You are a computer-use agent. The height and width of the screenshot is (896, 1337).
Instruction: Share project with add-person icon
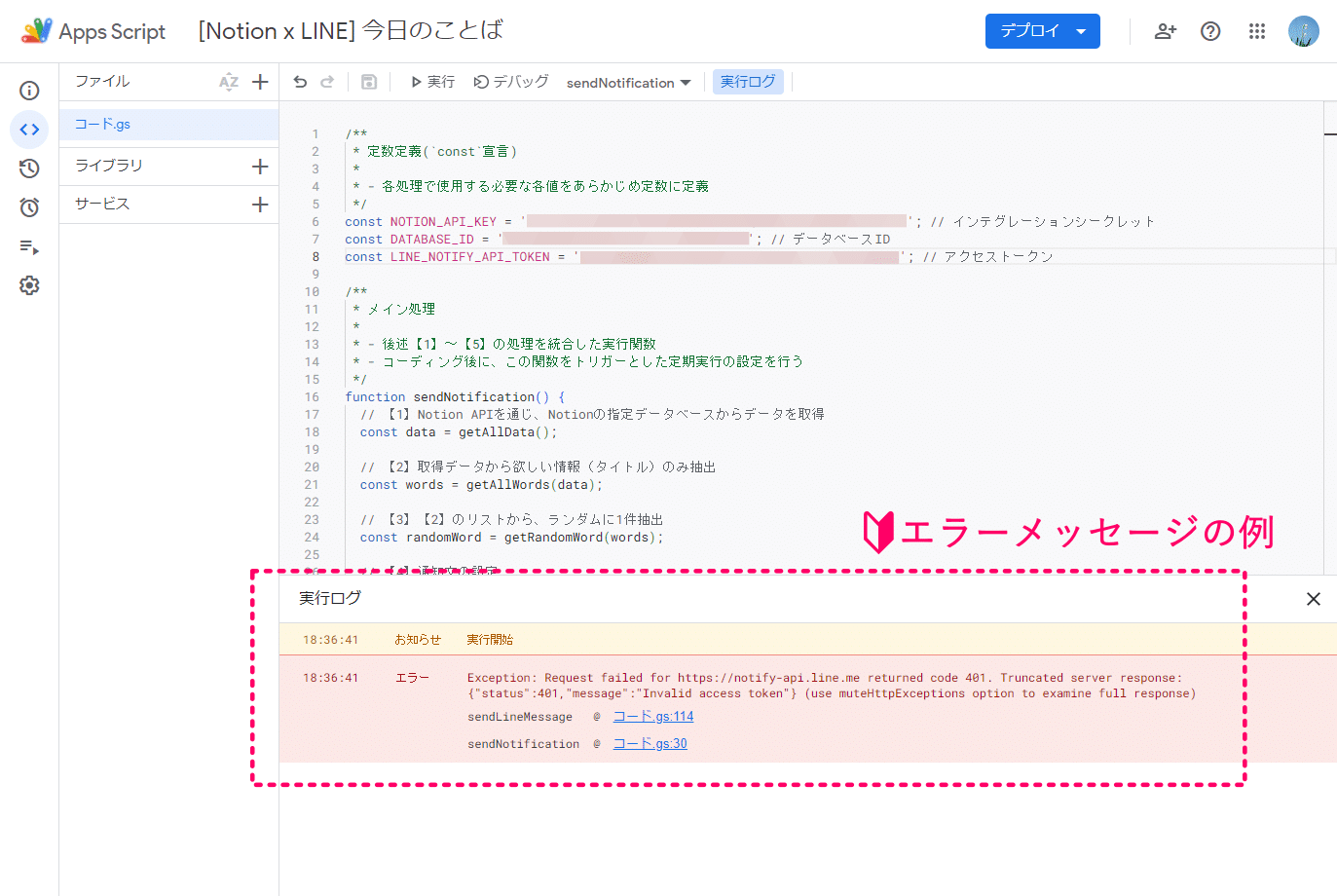tap(1166, 31)
